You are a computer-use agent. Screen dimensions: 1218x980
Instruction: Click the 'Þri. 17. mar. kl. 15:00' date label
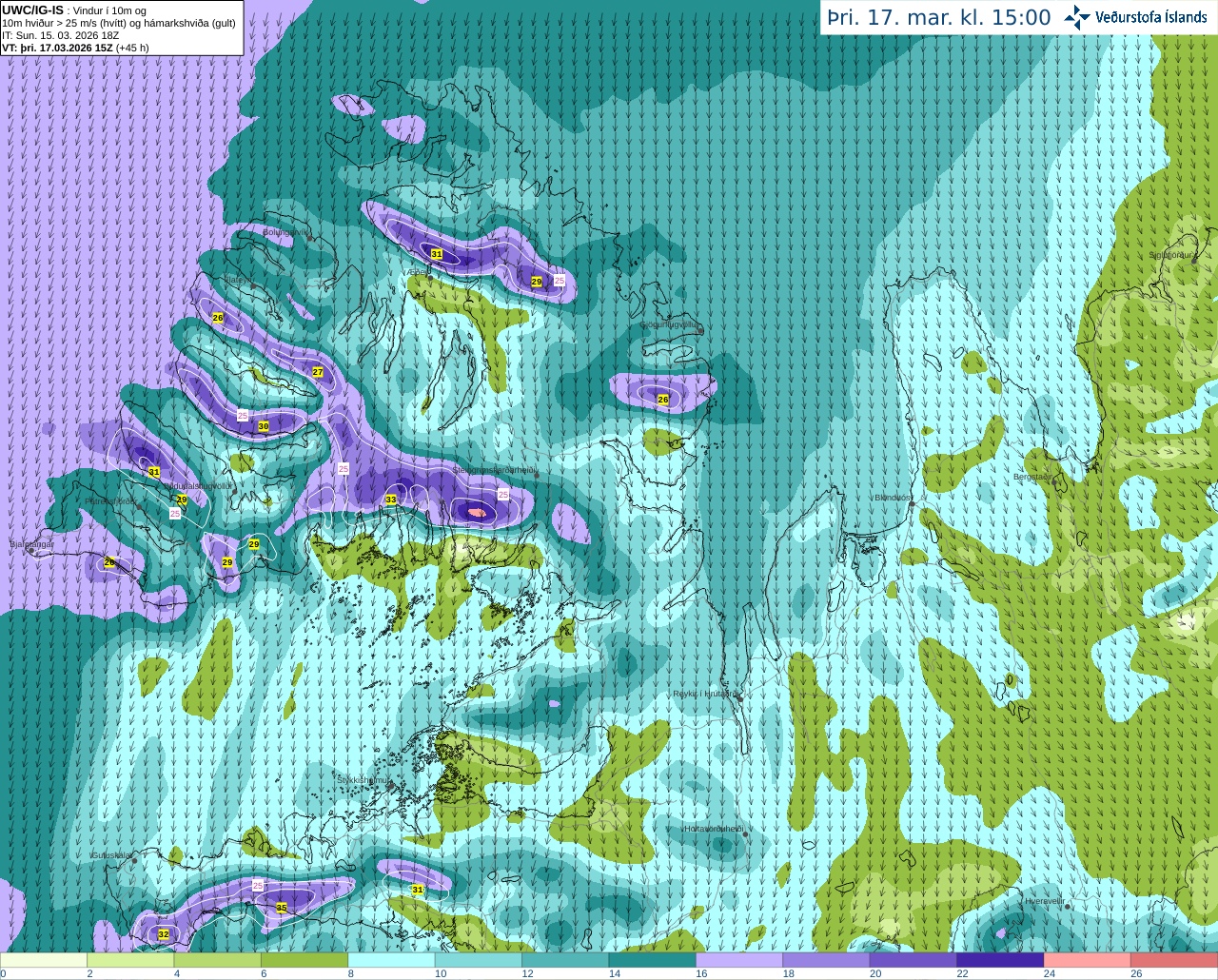click(x=938, y=18)
